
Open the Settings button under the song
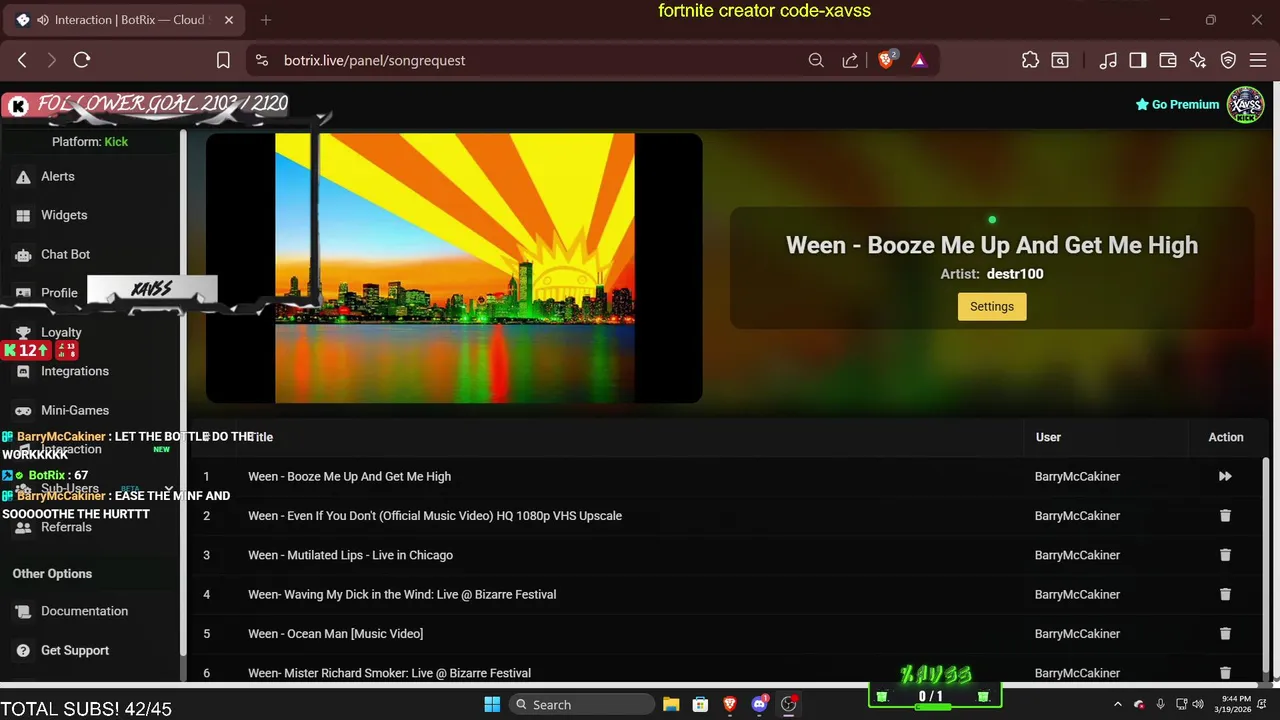point(992,307)
